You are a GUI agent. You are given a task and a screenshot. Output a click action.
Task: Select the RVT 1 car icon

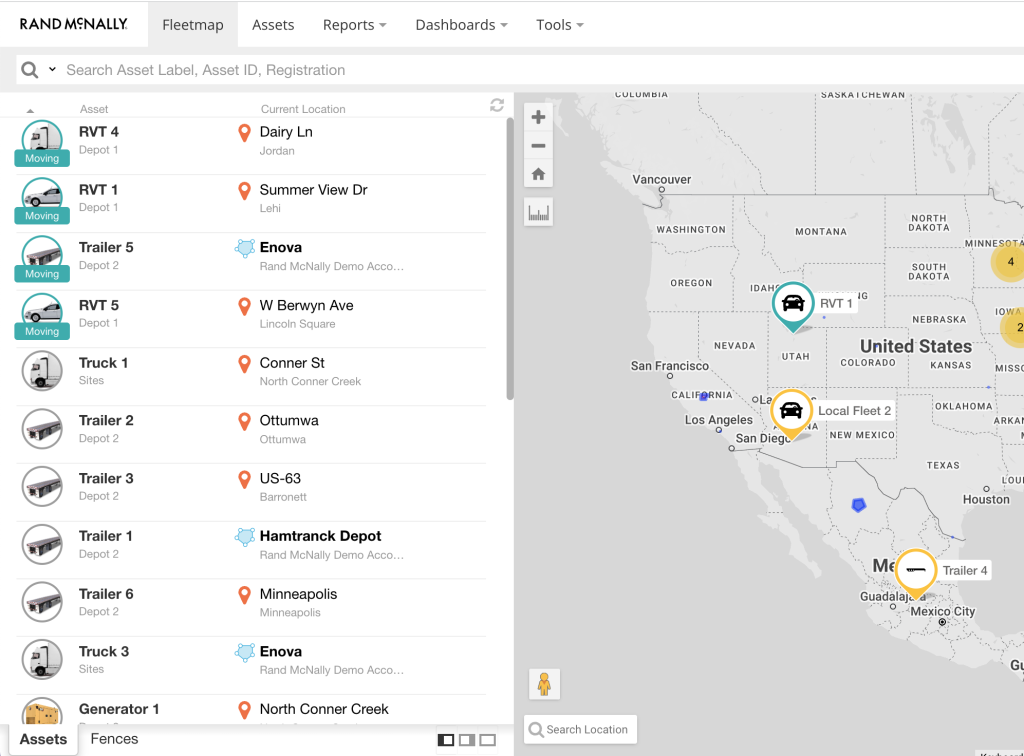[42, 197]
